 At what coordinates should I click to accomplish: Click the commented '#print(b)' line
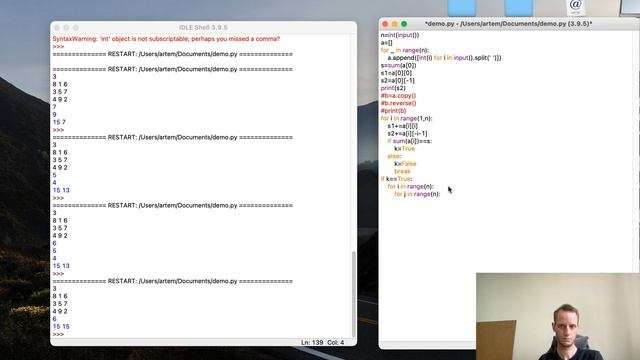(393, 111)
